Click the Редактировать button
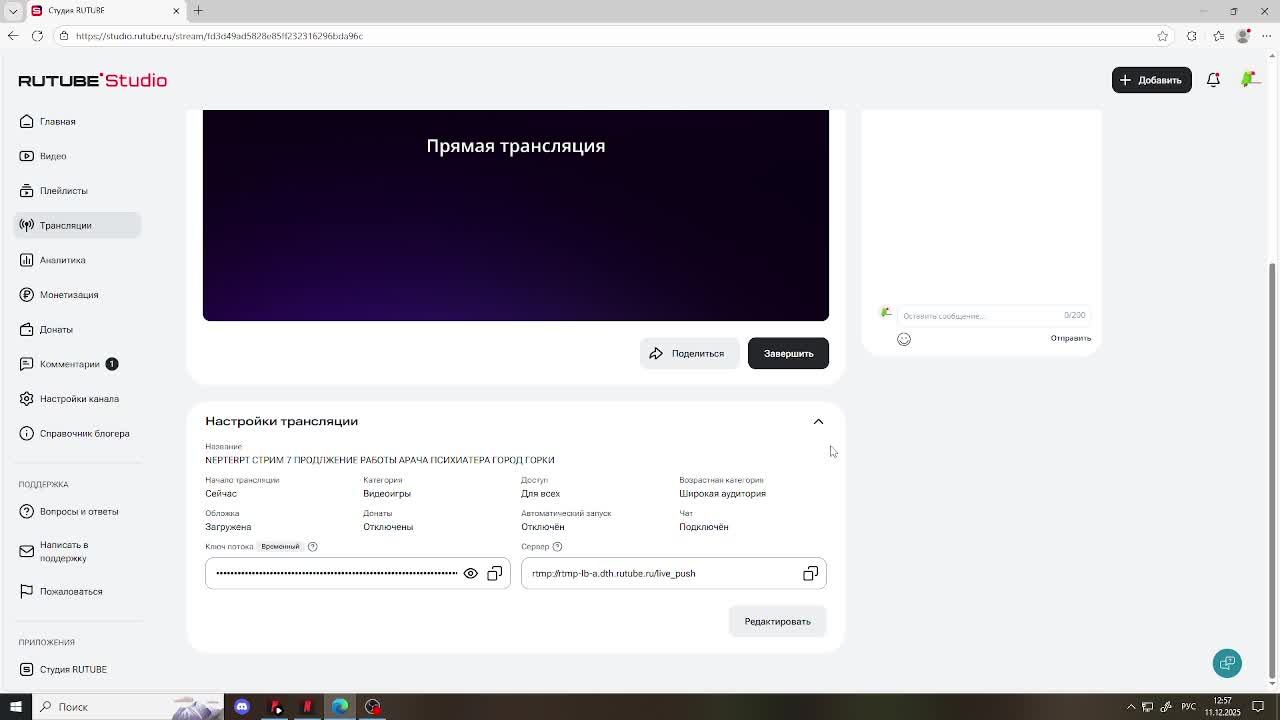Image resolution: width=1280 pixels, height=720 pixels. click(x=777, y=621)
